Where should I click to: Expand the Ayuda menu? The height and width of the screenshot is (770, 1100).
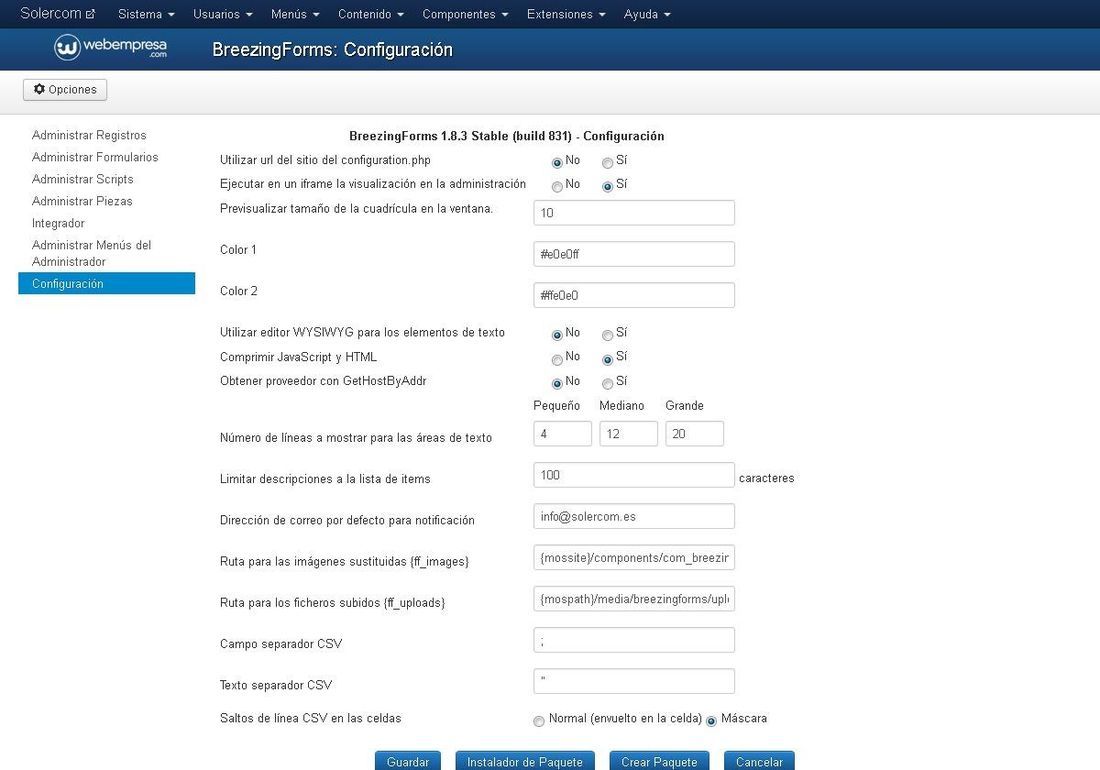pos(647,14)
